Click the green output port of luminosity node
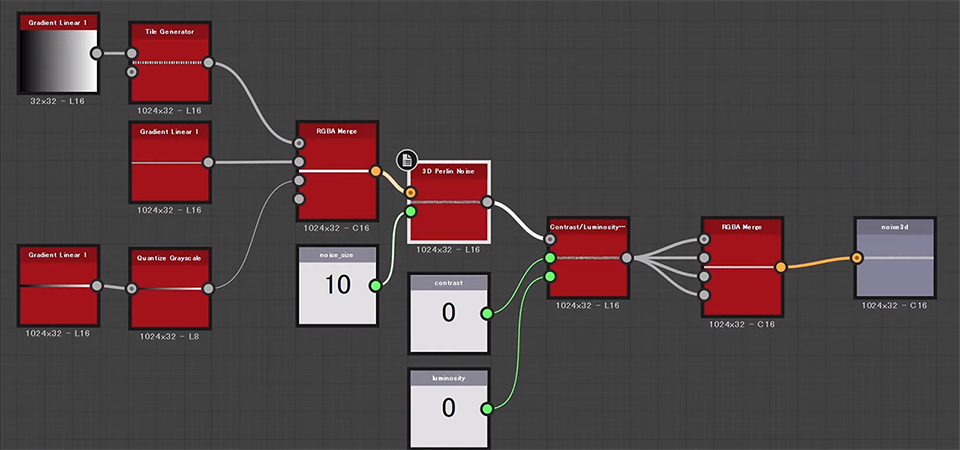Screen dimensions: 960x450 pyautogui.click(x=487, y=408)
